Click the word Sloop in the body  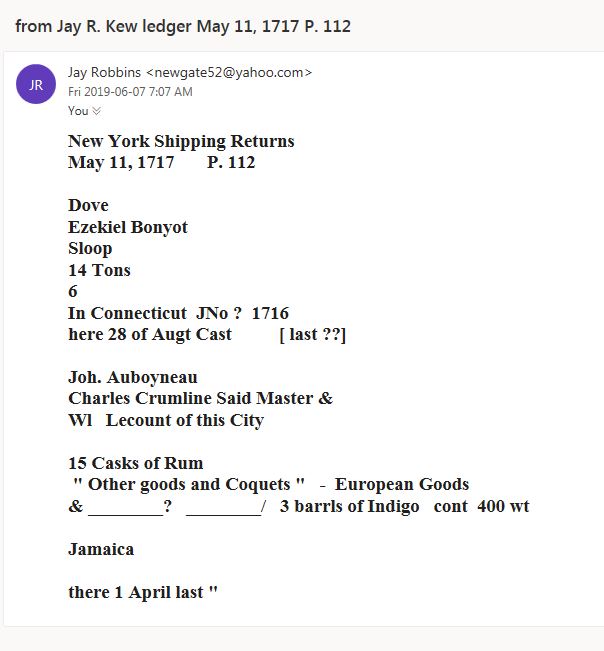(x=90, y=249)
